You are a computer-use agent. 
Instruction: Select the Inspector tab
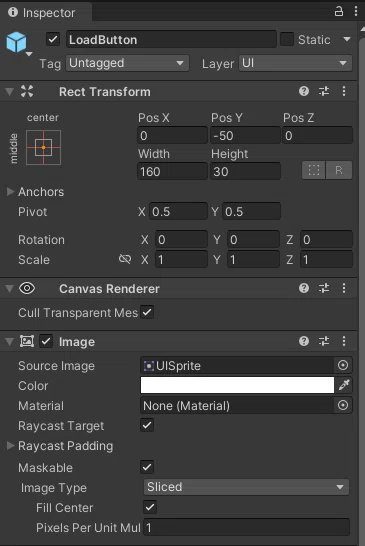coord(46,13)
